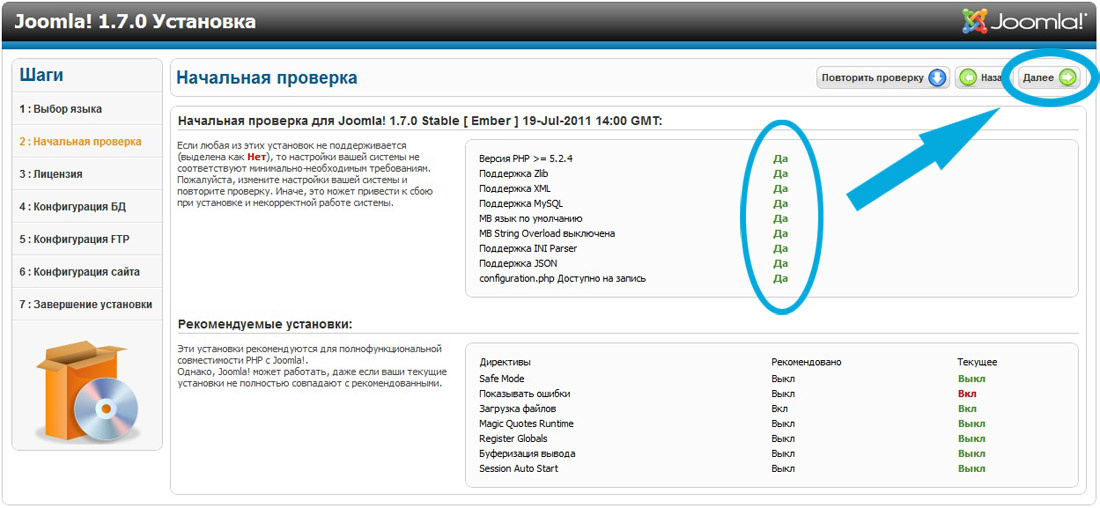Select step 1 Выбор языка
The height and width of the screenshot is (508, 1100).
60,109
